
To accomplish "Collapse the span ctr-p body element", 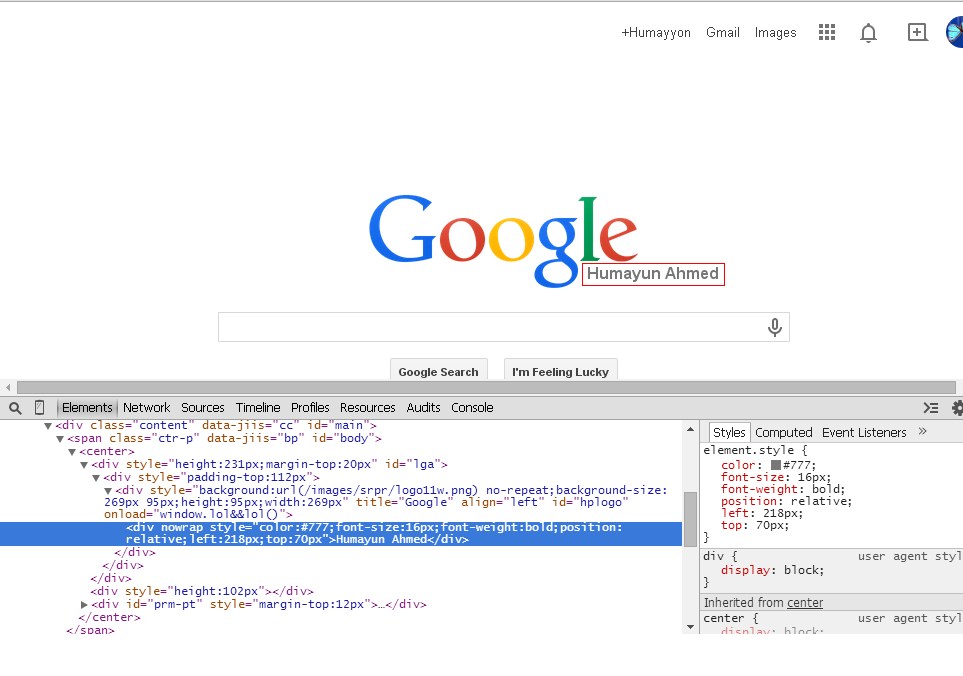I will 58,437.
